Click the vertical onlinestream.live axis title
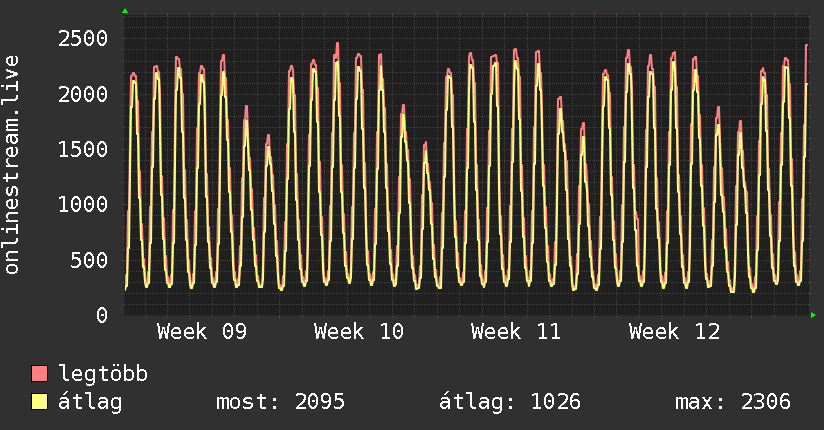The width and height of the screenshot is (824, 430). (x=12, y=165)
